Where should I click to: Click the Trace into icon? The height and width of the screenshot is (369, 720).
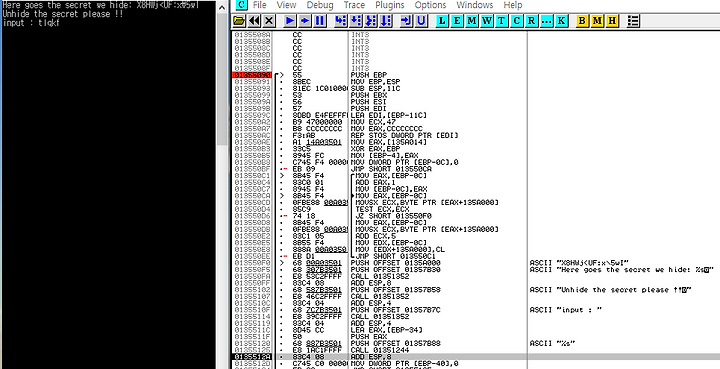pos(371,21)
